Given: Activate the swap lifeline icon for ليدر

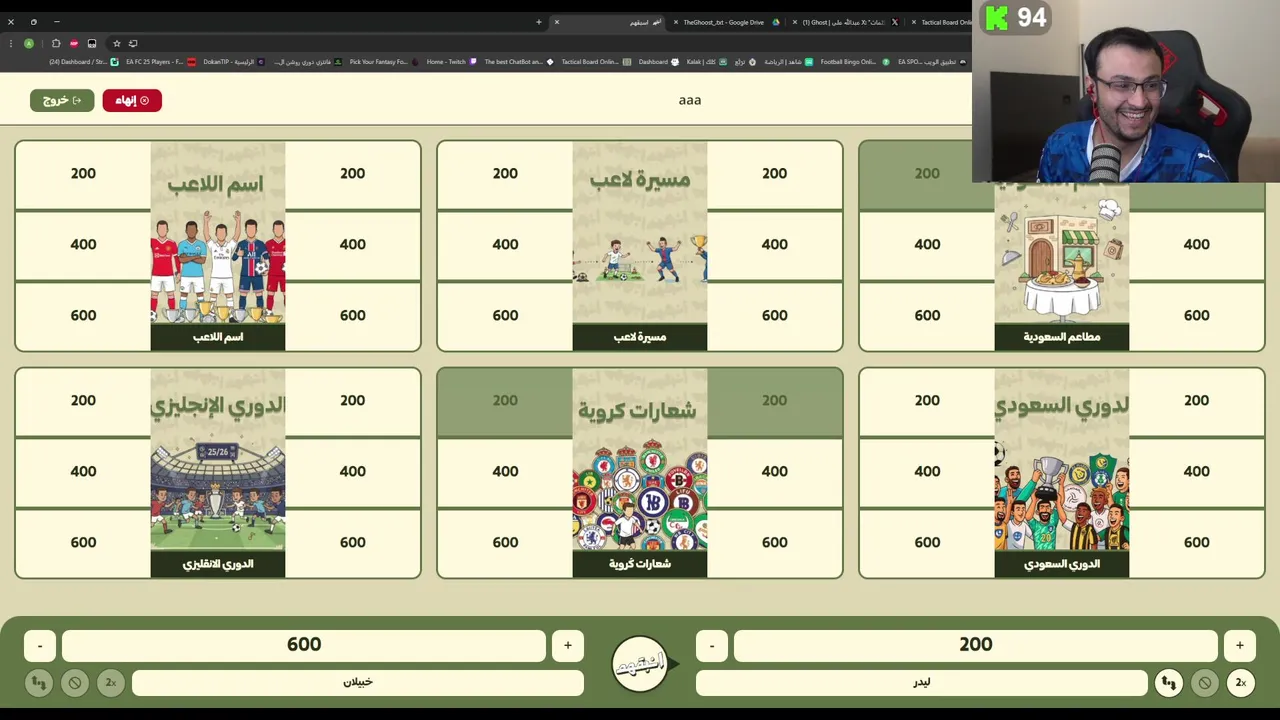Looking at the screenshot, I should [1169, 683].
